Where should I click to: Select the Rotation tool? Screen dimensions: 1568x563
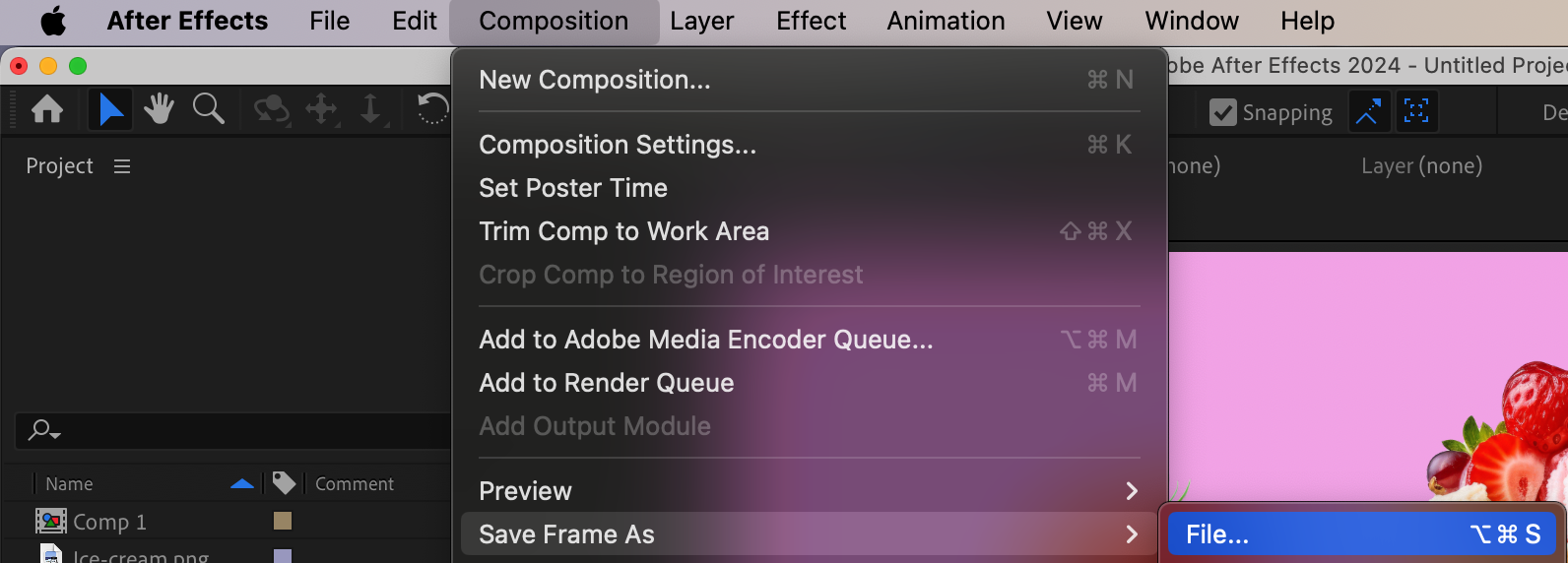coord(432,109)
